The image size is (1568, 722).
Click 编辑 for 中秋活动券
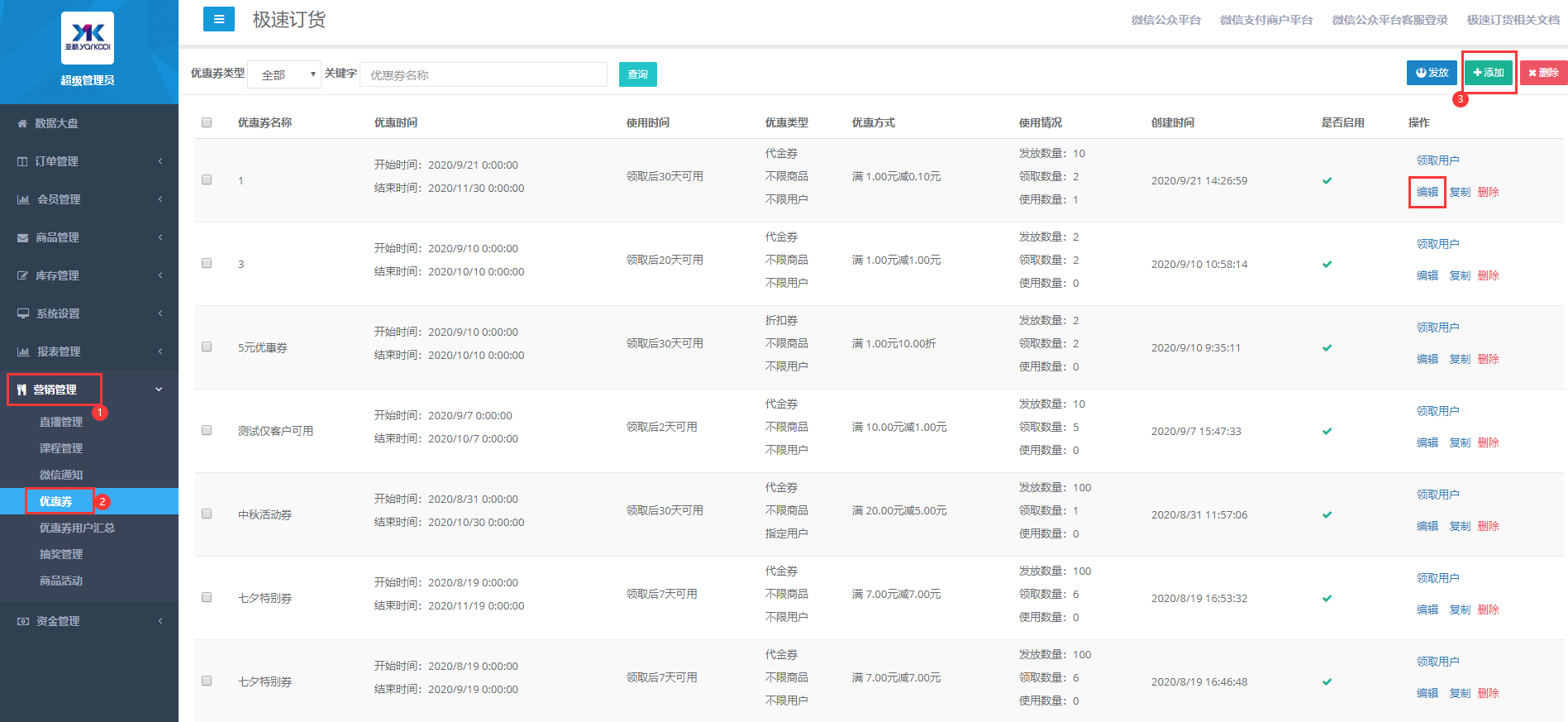(1427, 526)
